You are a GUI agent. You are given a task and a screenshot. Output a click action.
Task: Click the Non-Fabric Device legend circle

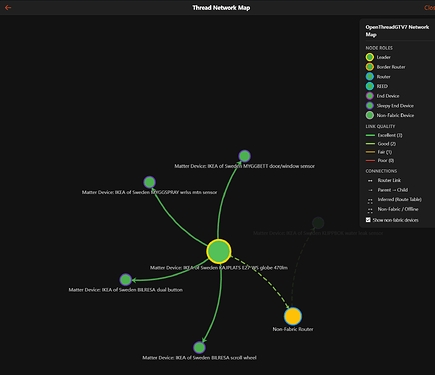tap(370, 115)
